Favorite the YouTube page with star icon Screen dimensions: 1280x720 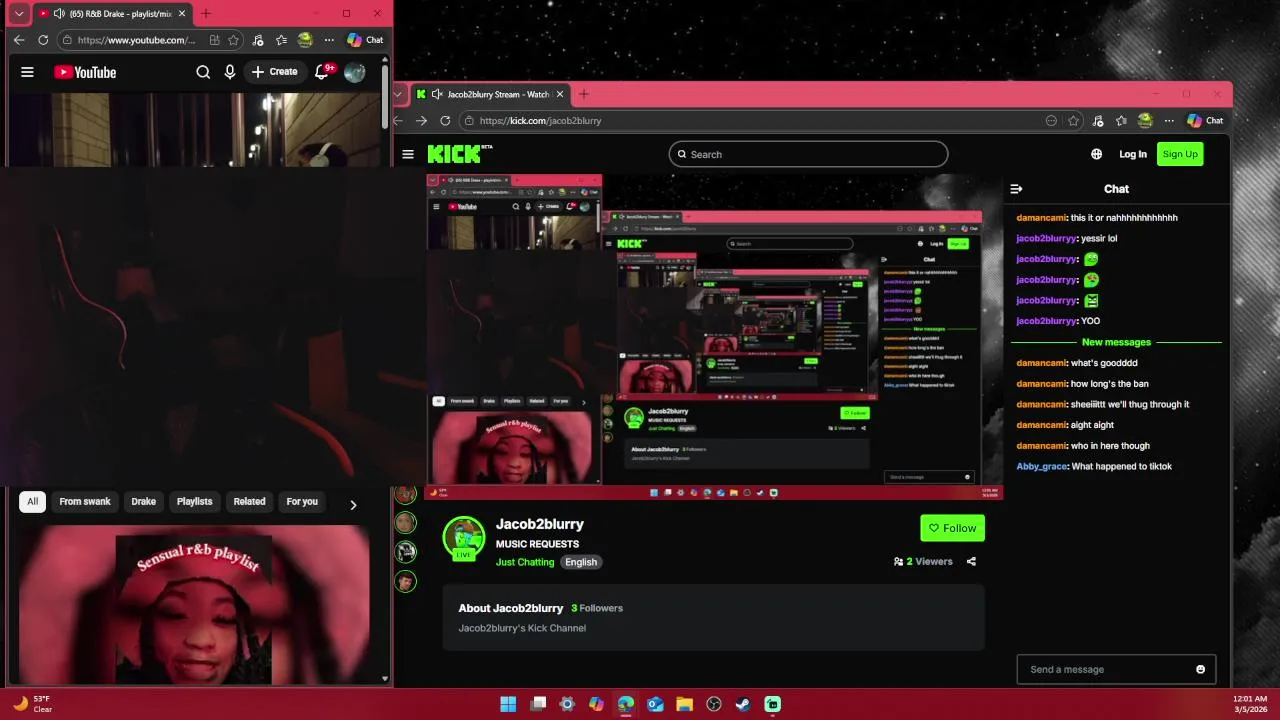tap(233, 40)
